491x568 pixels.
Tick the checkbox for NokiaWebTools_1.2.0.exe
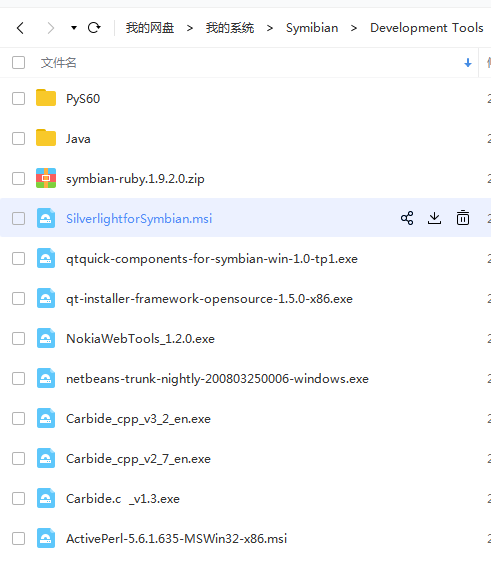coord(18,339)
